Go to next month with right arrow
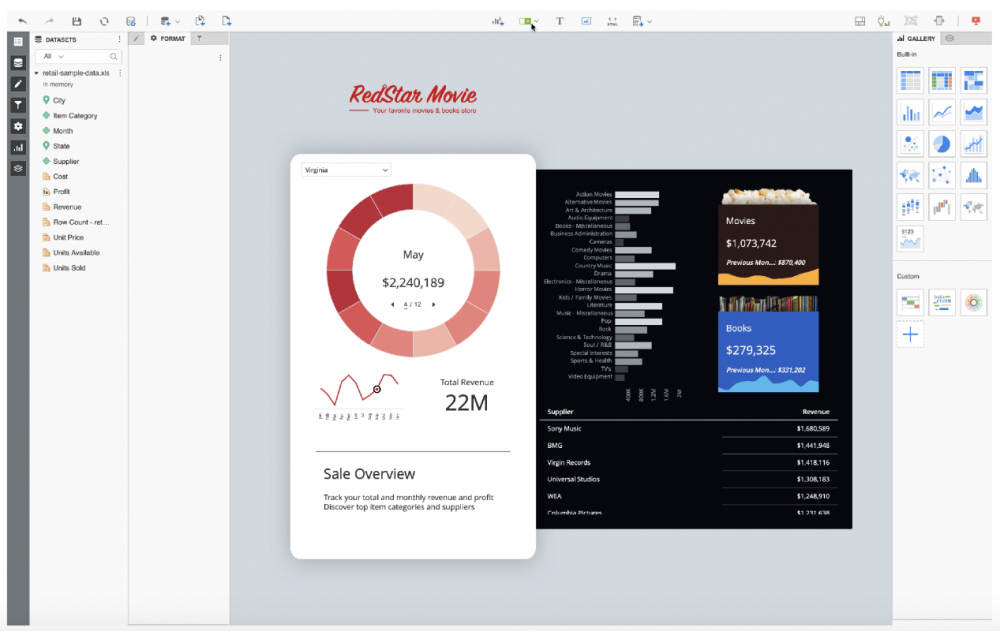This screenshot has height=631, width=1000. pos(434,304)
